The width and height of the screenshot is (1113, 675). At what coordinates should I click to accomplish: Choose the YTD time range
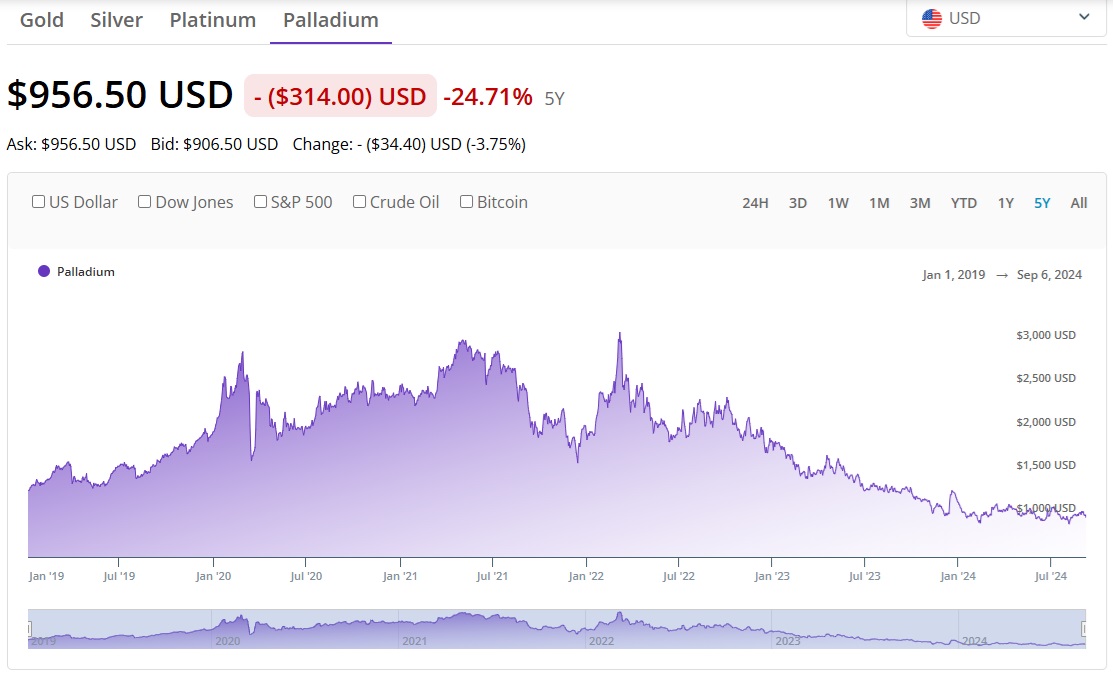(963, 203)
